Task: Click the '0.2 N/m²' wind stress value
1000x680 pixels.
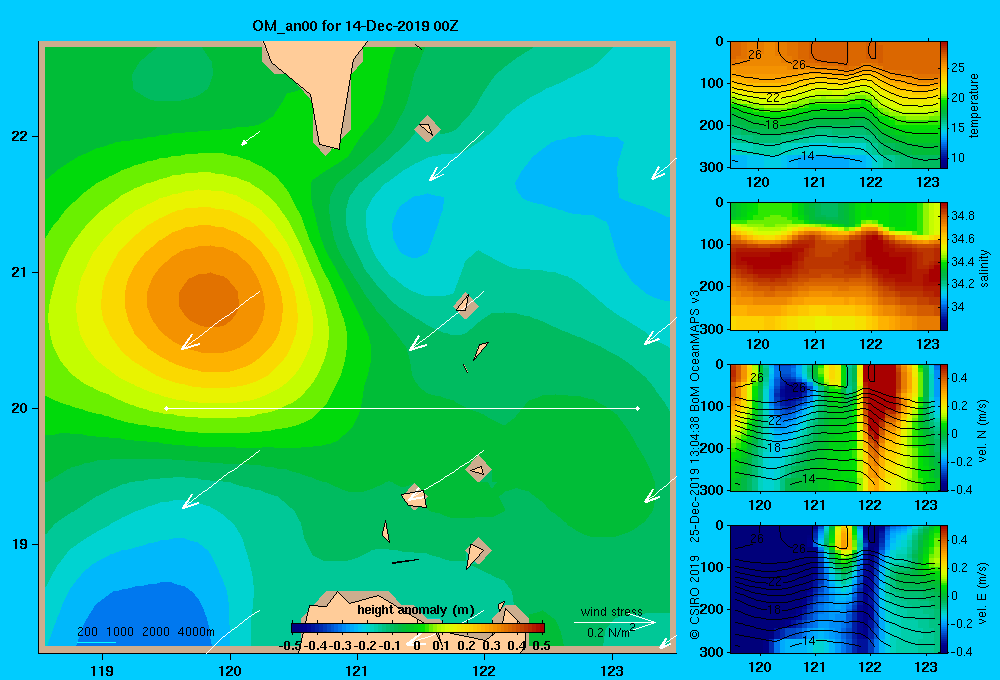Action: coord(611,632)
